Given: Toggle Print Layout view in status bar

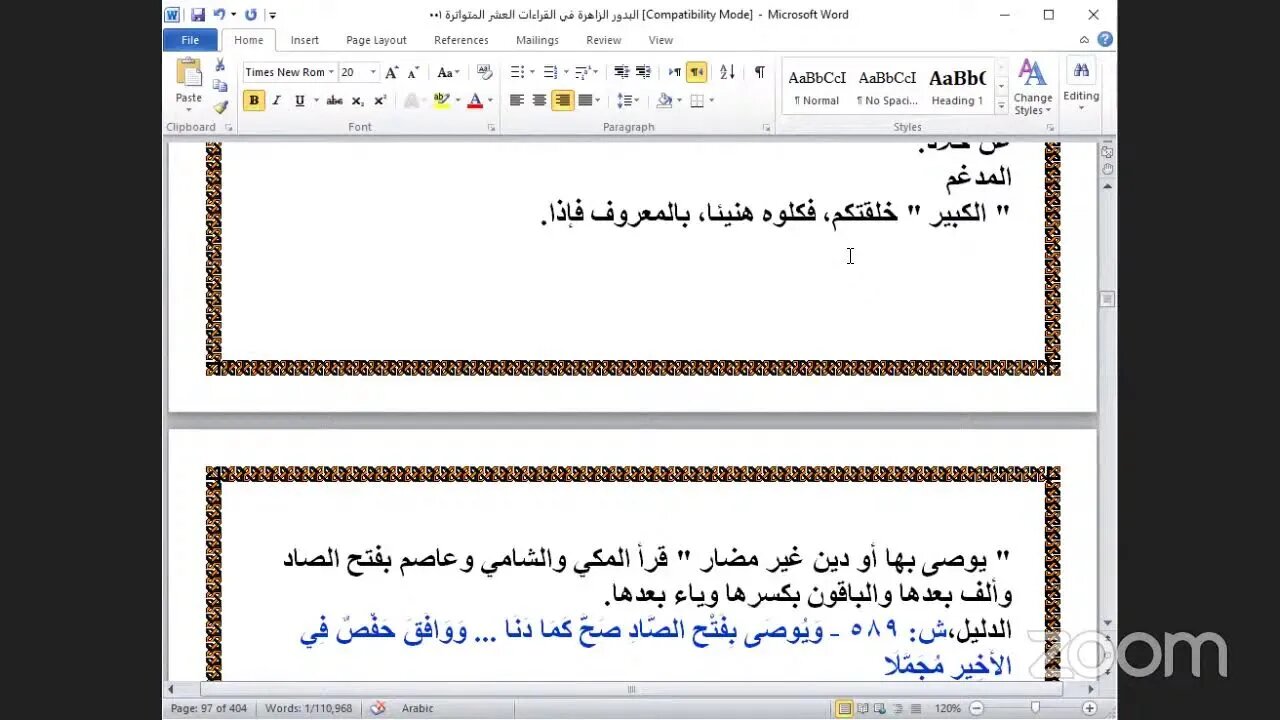Looking at the screenshot, I should pyautogui.click(x=845, y=708).
